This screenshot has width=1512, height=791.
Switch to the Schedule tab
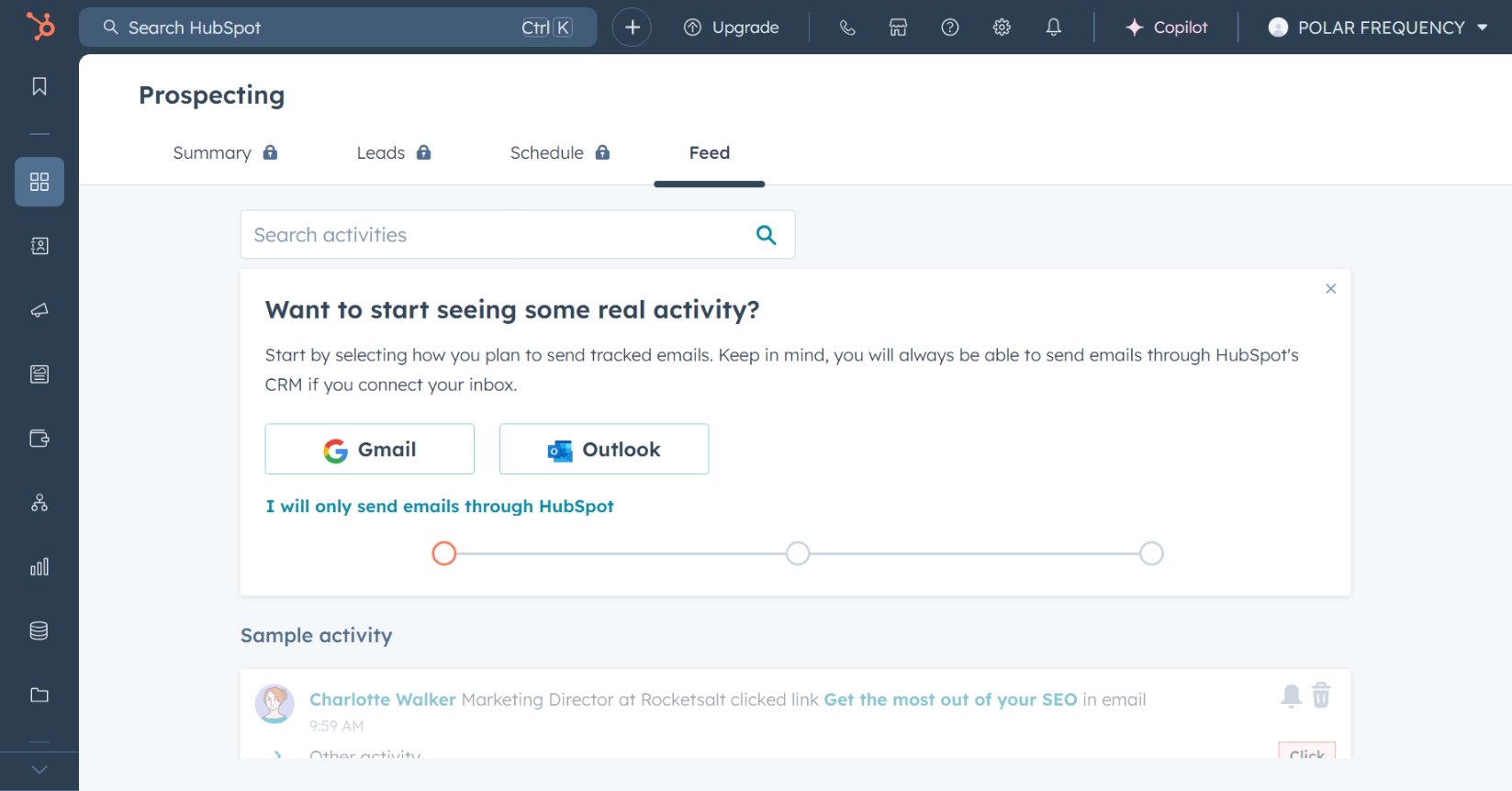(547, 153)
